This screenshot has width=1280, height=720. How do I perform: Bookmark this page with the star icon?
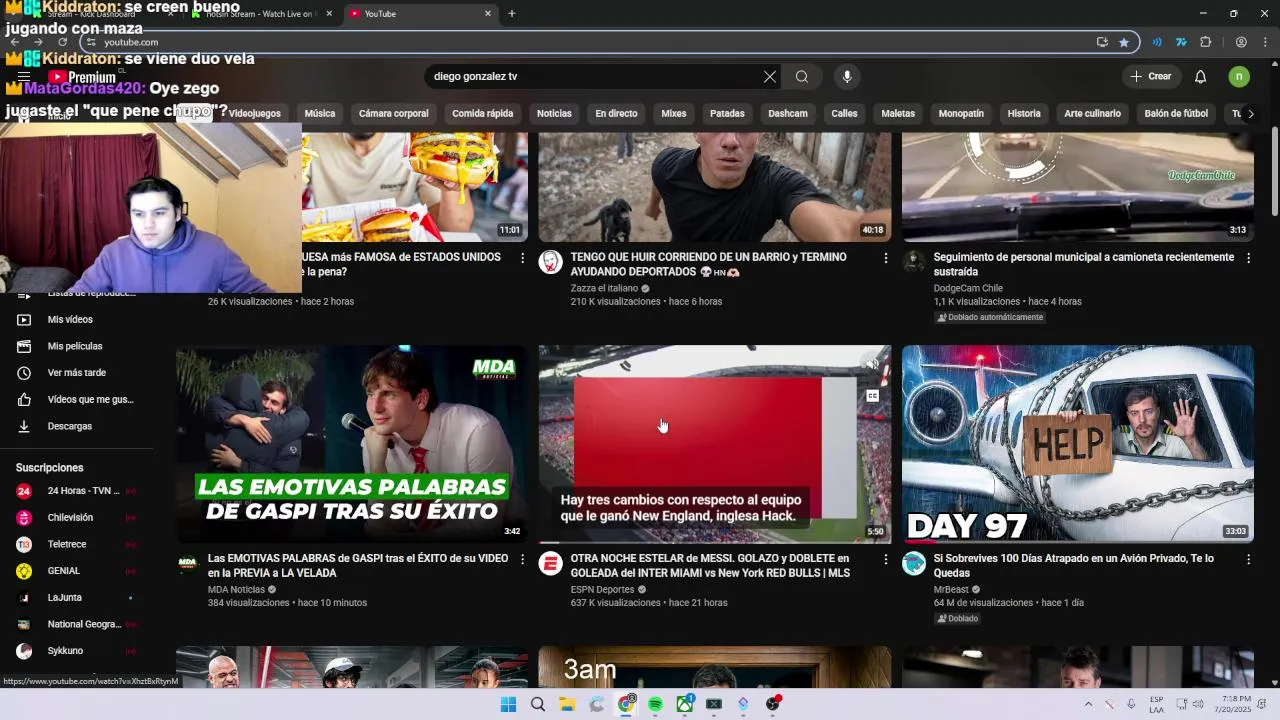coord(1124,42)
